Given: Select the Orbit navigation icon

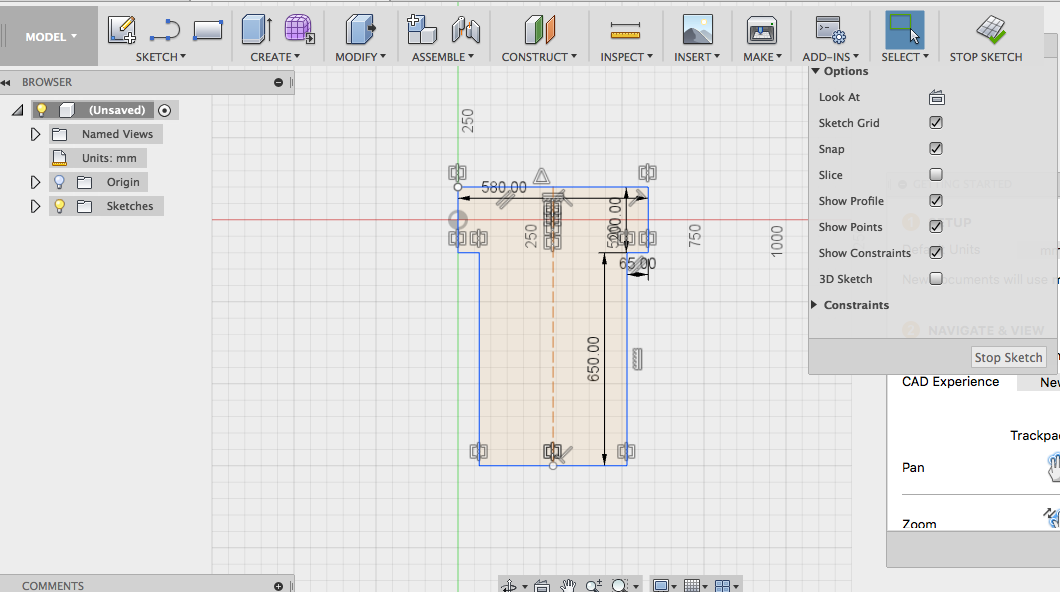Looking at the screenshot, I should 509,586.
